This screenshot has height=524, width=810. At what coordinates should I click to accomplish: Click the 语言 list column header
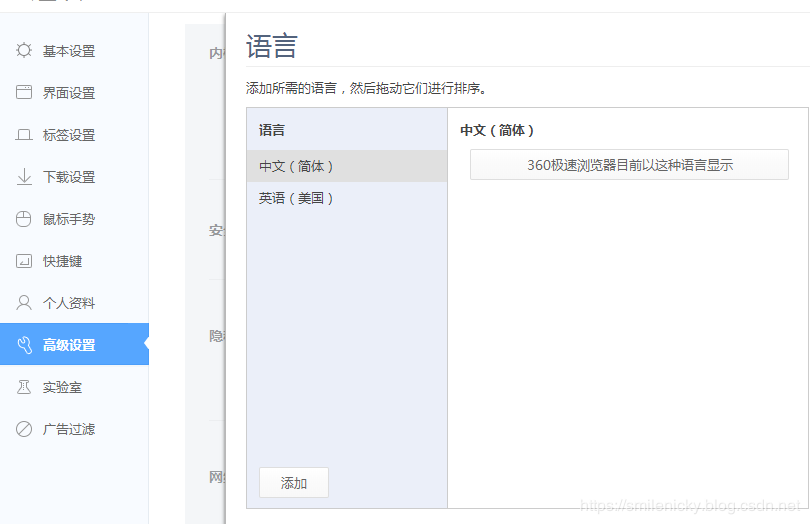click(x=272, y=130)
